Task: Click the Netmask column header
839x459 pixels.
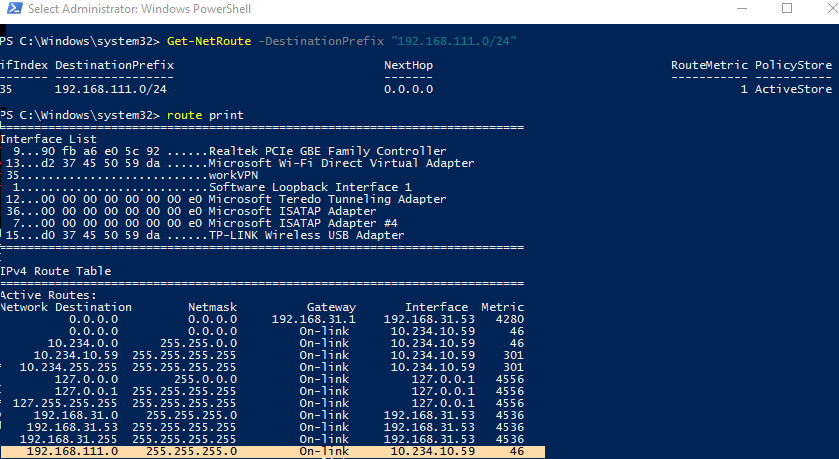Action: coord(212,308)
